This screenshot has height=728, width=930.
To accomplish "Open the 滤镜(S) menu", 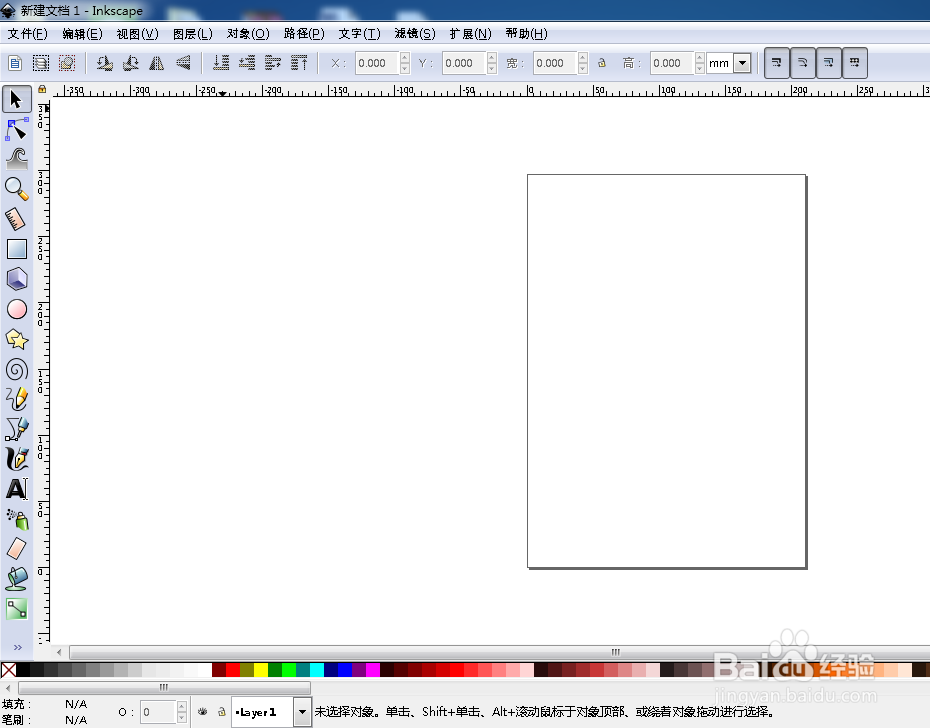I will pos(415,34).
